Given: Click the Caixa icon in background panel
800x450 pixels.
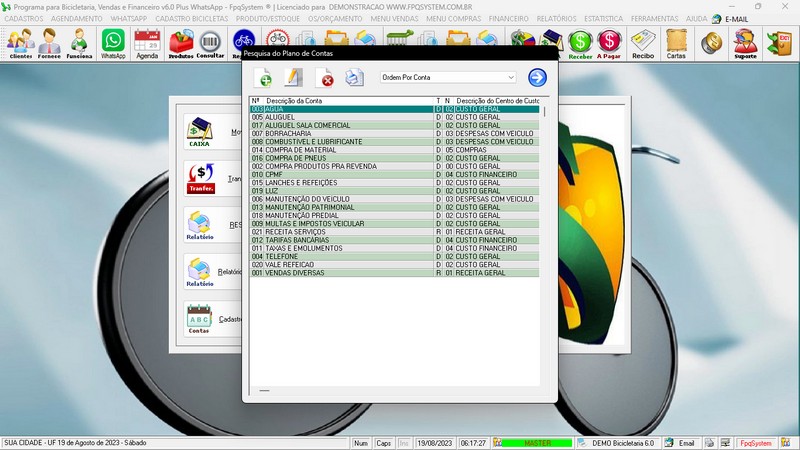Looking at the screenshot, I should click(x=200, y=132).
